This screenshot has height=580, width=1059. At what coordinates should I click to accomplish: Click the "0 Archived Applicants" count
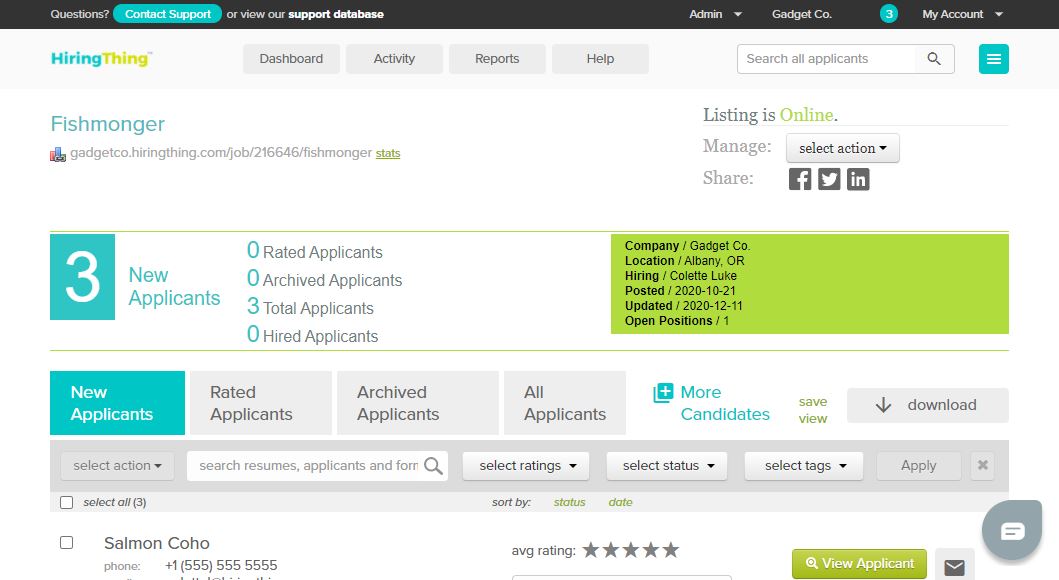(324, 279)
